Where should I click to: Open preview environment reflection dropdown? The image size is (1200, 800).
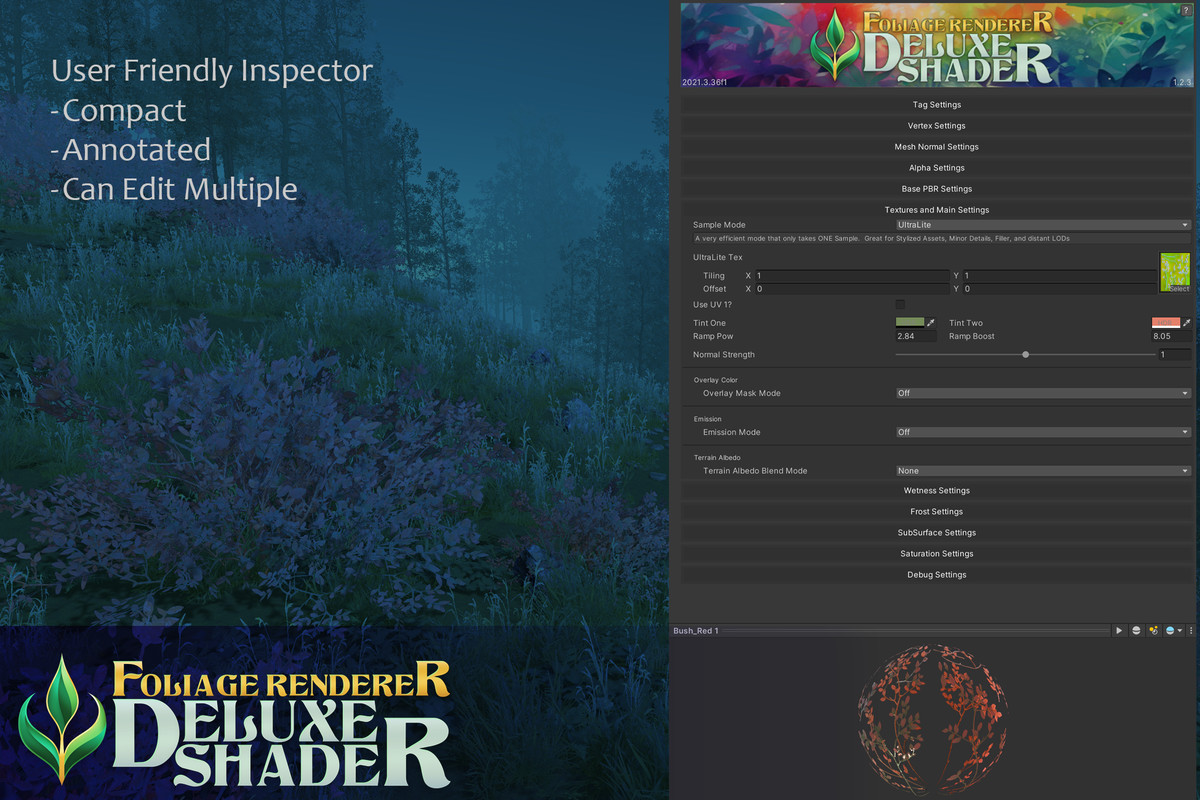point(1174,631)
